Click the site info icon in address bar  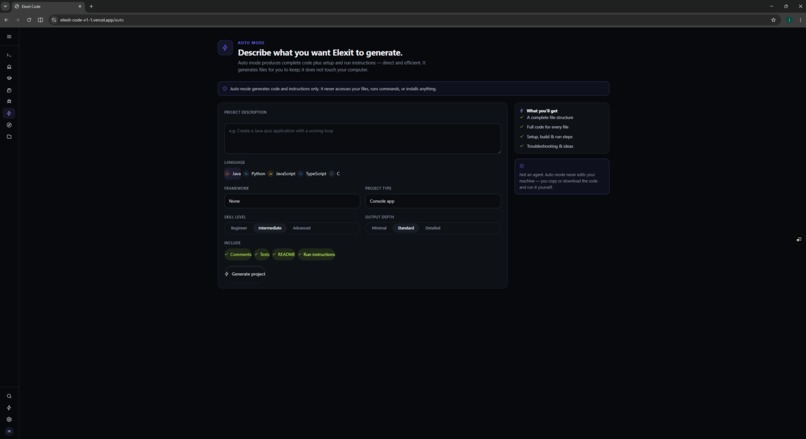54,20
